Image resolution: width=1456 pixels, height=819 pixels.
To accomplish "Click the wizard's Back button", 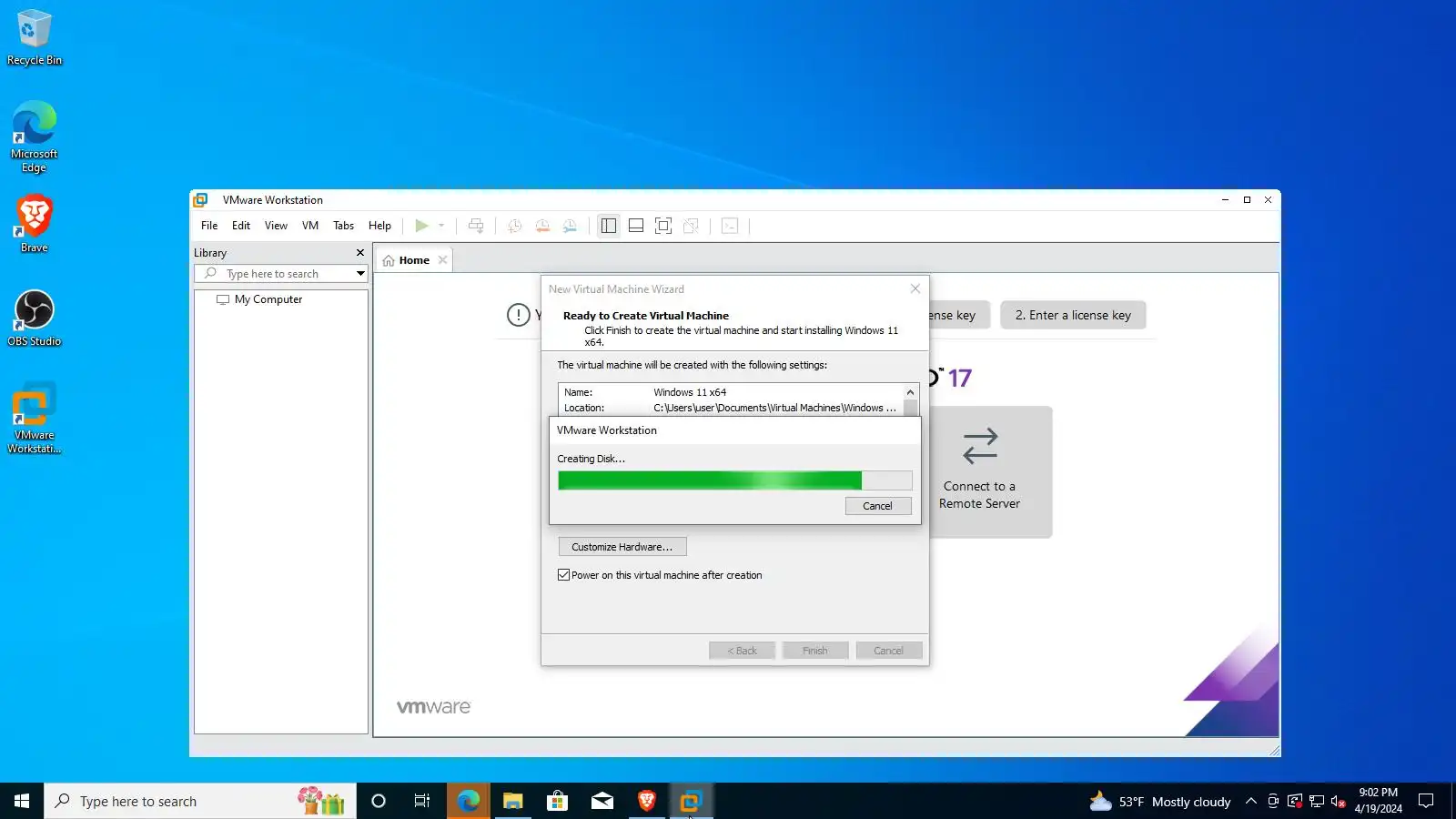I will point(743,651).
